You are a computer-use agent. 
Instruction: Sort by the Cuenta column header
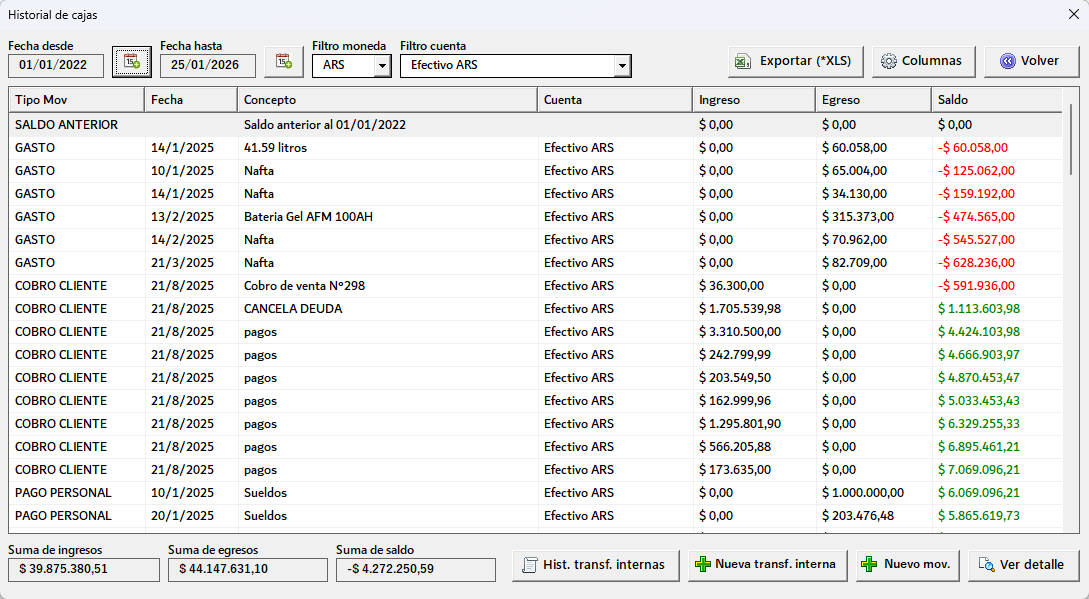click(x=615, y=100)
